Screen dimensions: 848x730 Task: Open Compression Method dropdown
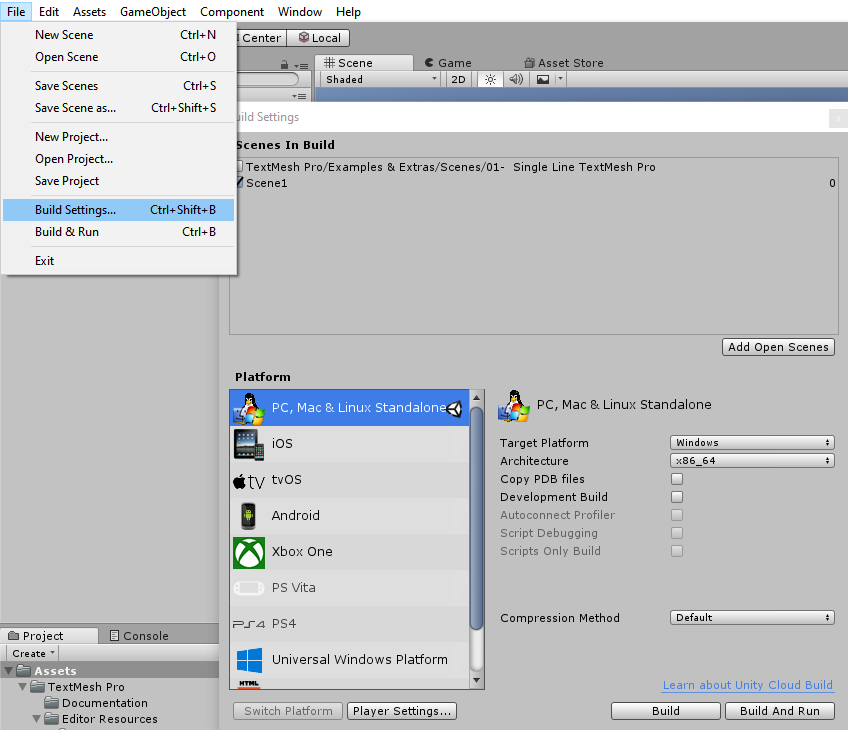pos(752,618)
